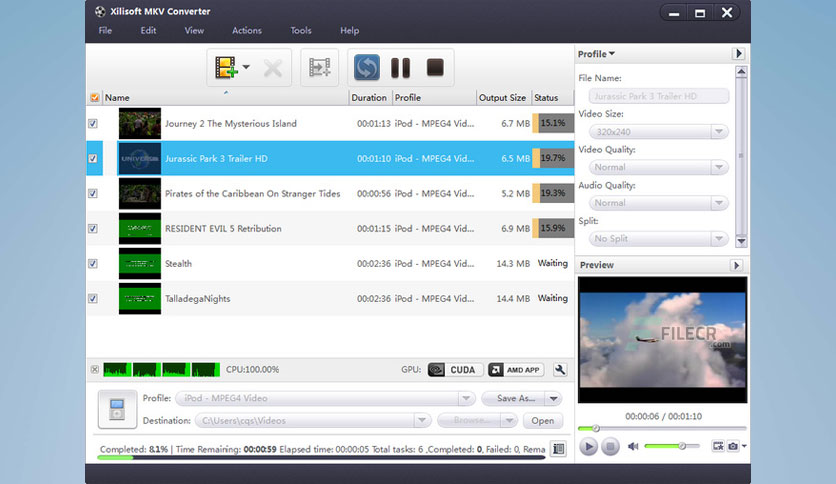
Task: Click the preview seek slider handle
Action: click(596, 428)
